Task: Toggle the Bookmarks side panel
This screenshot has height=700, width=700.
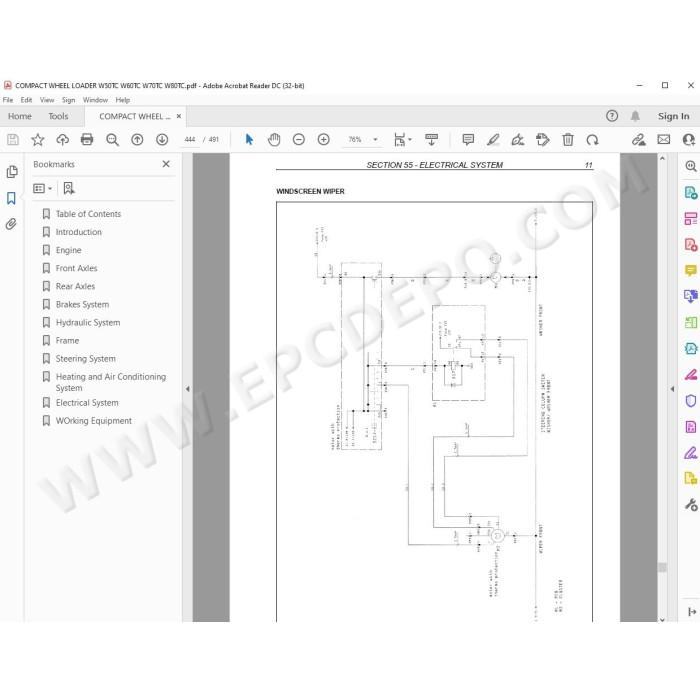Action: click(x=11, y=198)
